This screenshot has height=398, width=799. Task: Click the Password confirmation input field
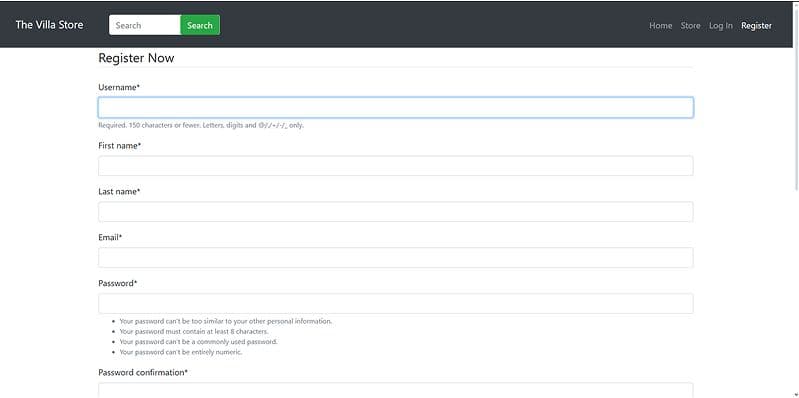[x=395, y=390]
